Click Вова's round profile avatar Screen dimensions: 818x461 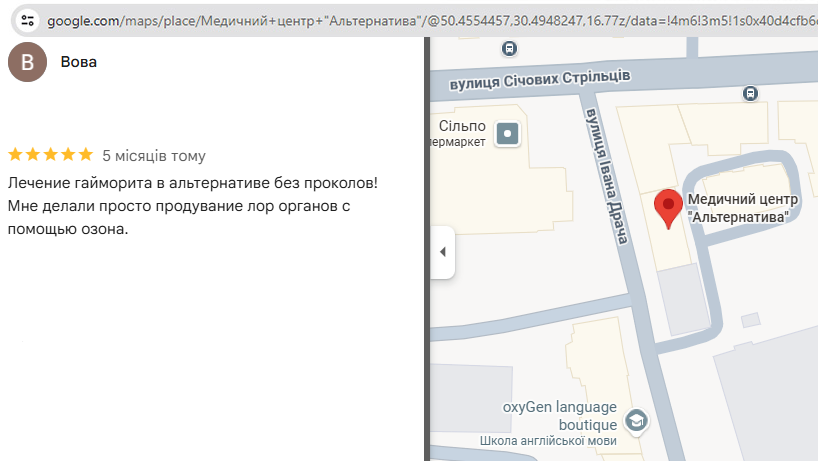27,62
